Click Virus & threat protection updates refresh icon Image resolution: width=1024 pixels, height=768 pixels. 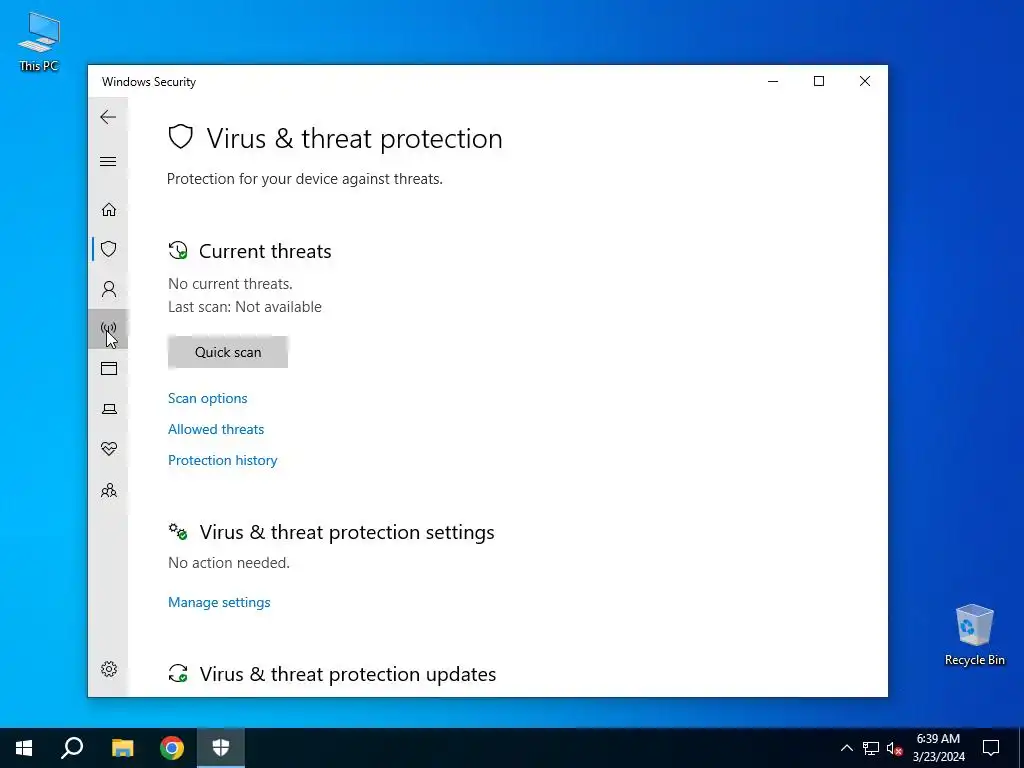pyautogui.click(x=178, y=673)
